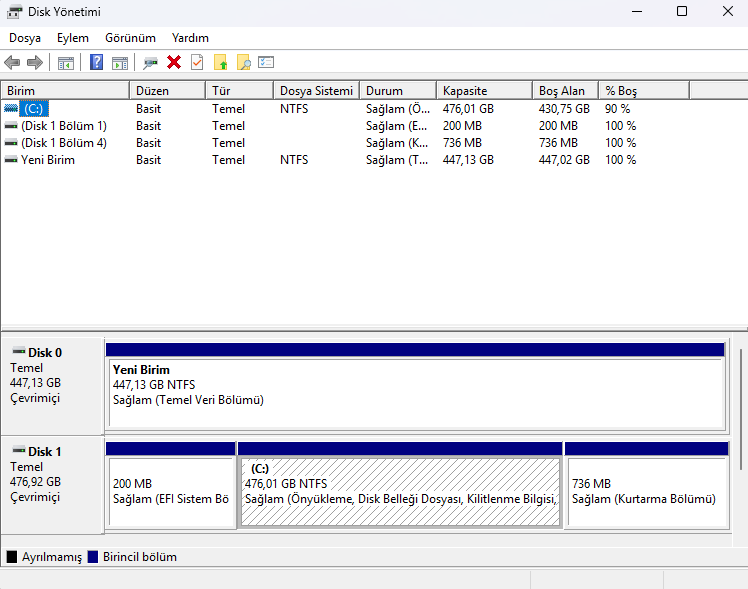Select the Yeni Birim row in list
Screen dimensions: 748x589
coord(345,160)
